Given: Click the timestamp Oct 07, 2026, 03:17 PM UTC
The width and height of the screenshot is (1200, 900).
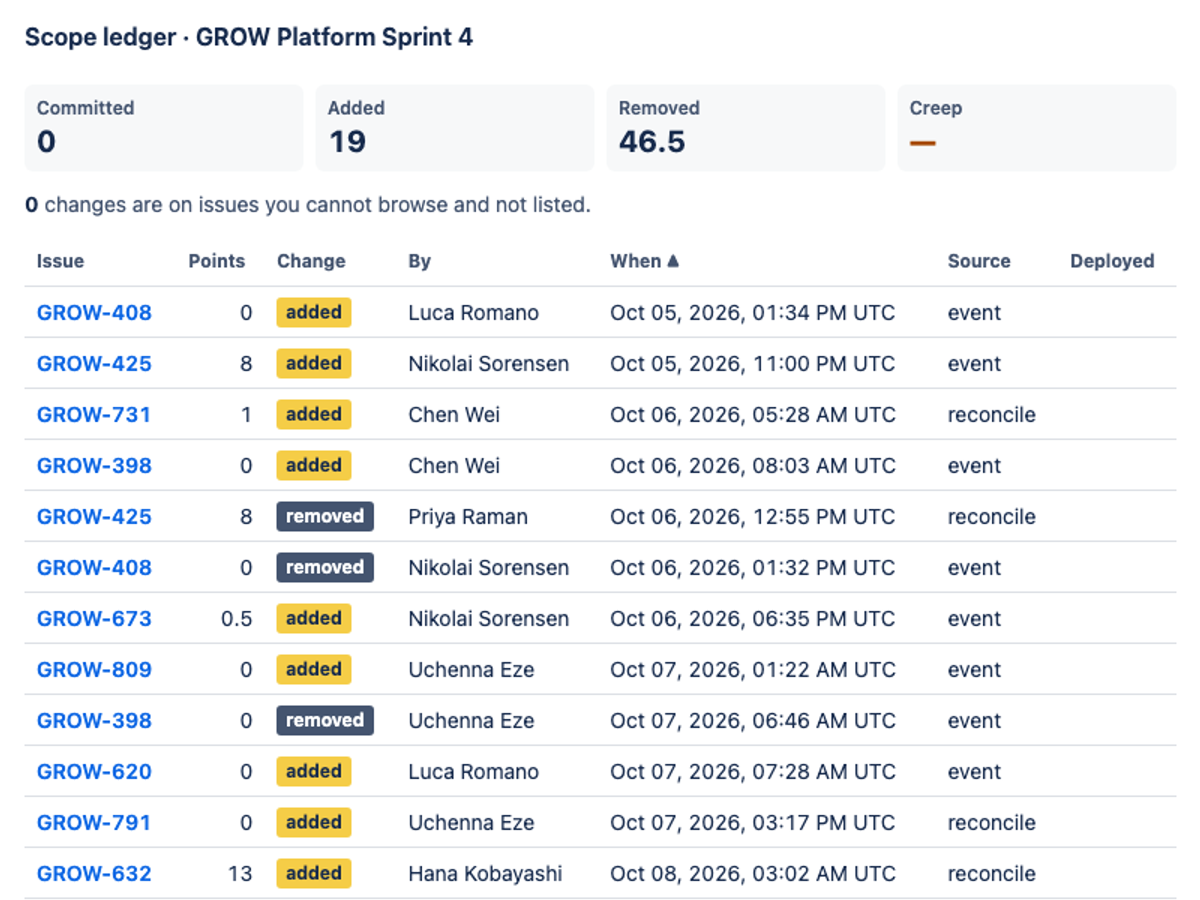Looking at the screenshot, I should (x=752, y=822).
